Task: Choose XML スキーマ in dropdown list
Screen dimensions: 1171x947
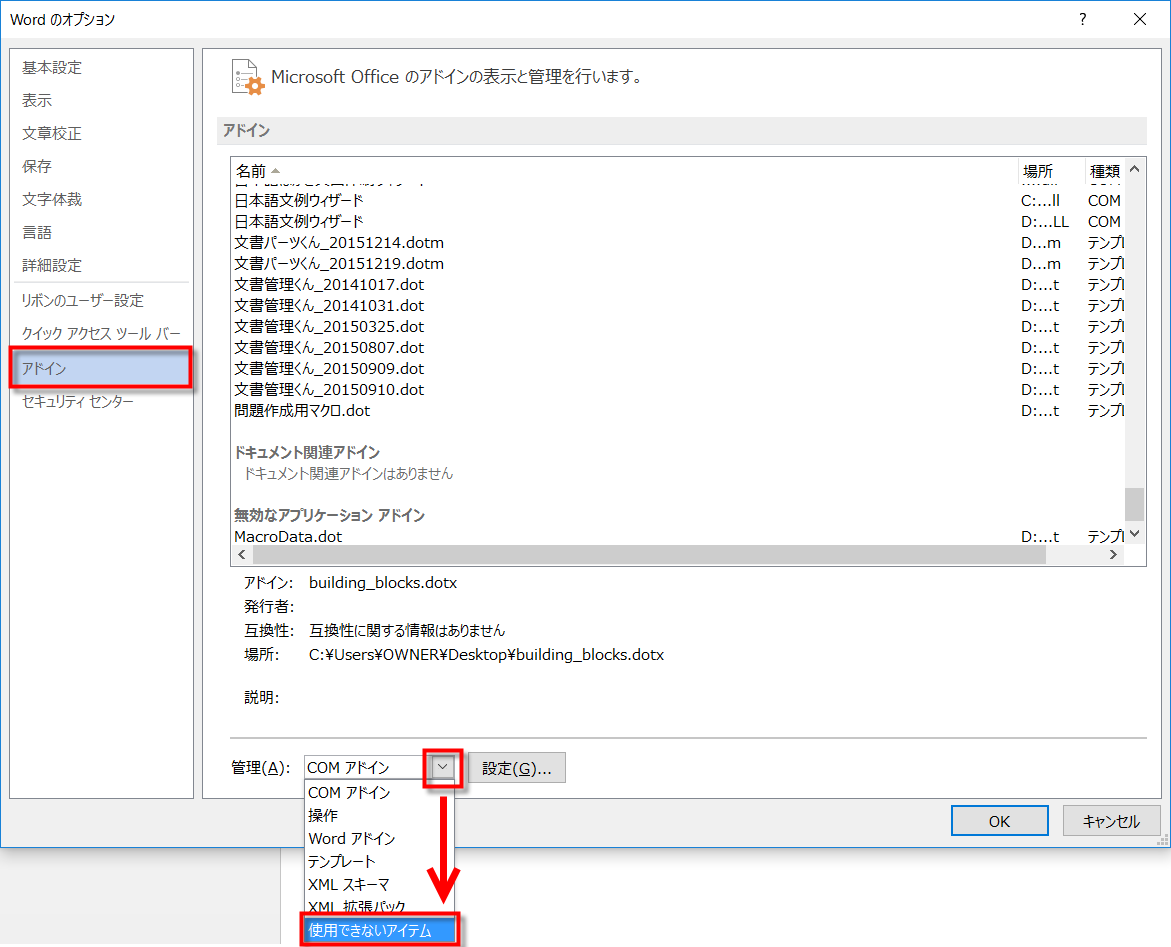Action: click(349, 885)
